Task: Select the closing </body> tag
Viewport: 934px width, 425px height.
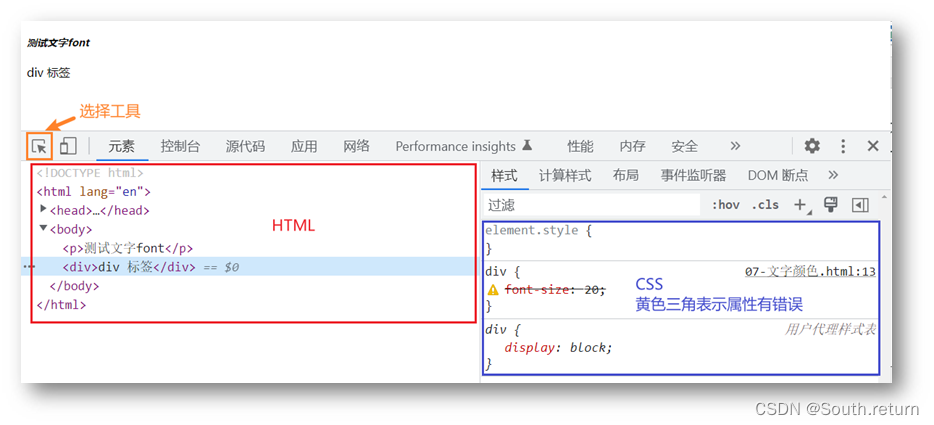Action: click(74, 286)
